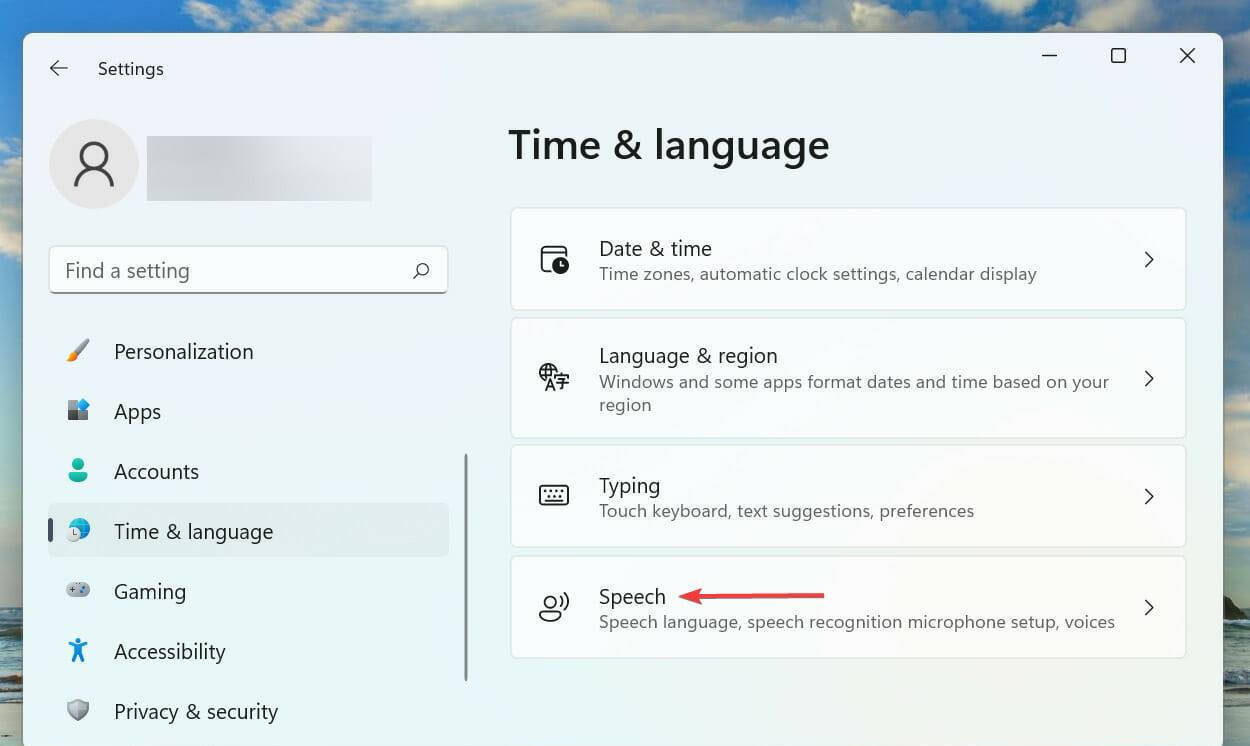Select Accounts in the sidebar
The image size is (1250, 746).
(x=156, y=471)
